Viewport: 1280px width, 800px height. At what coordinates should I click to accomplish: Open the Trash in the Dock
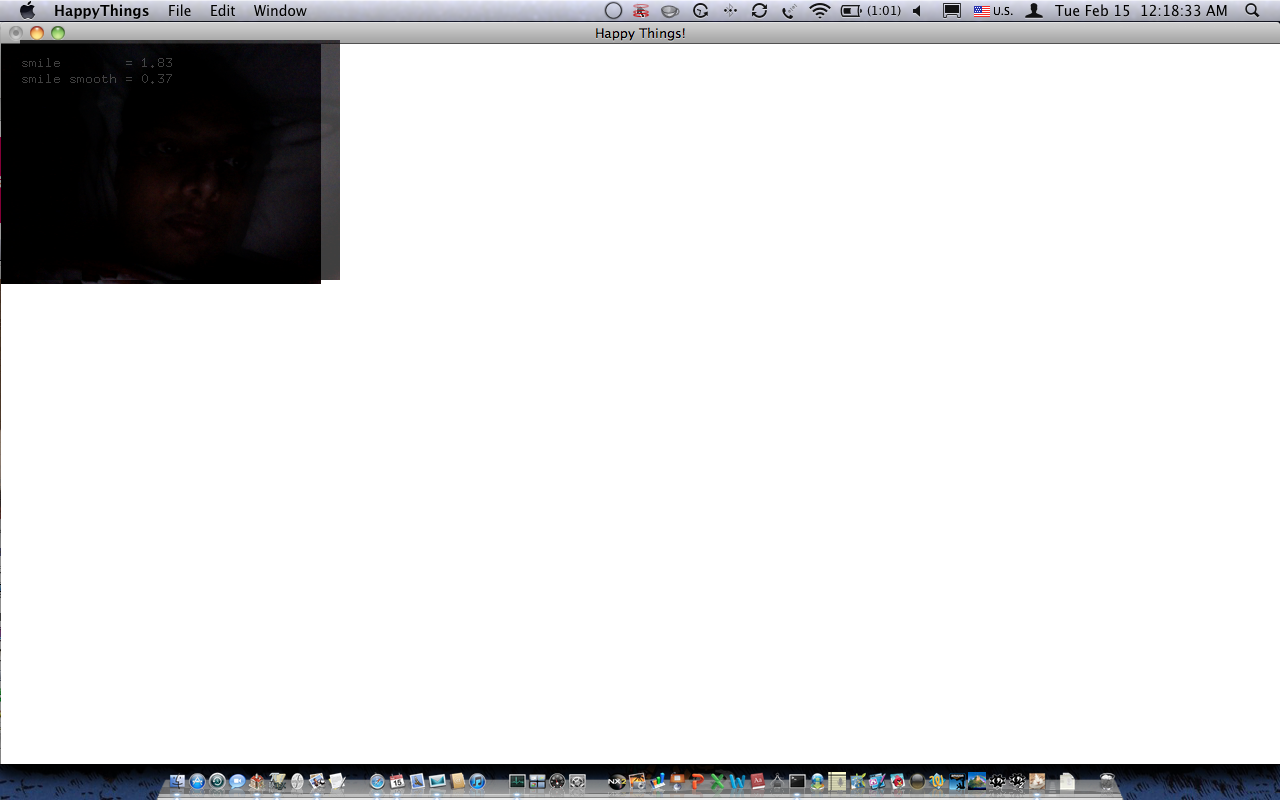(1107, 782)
